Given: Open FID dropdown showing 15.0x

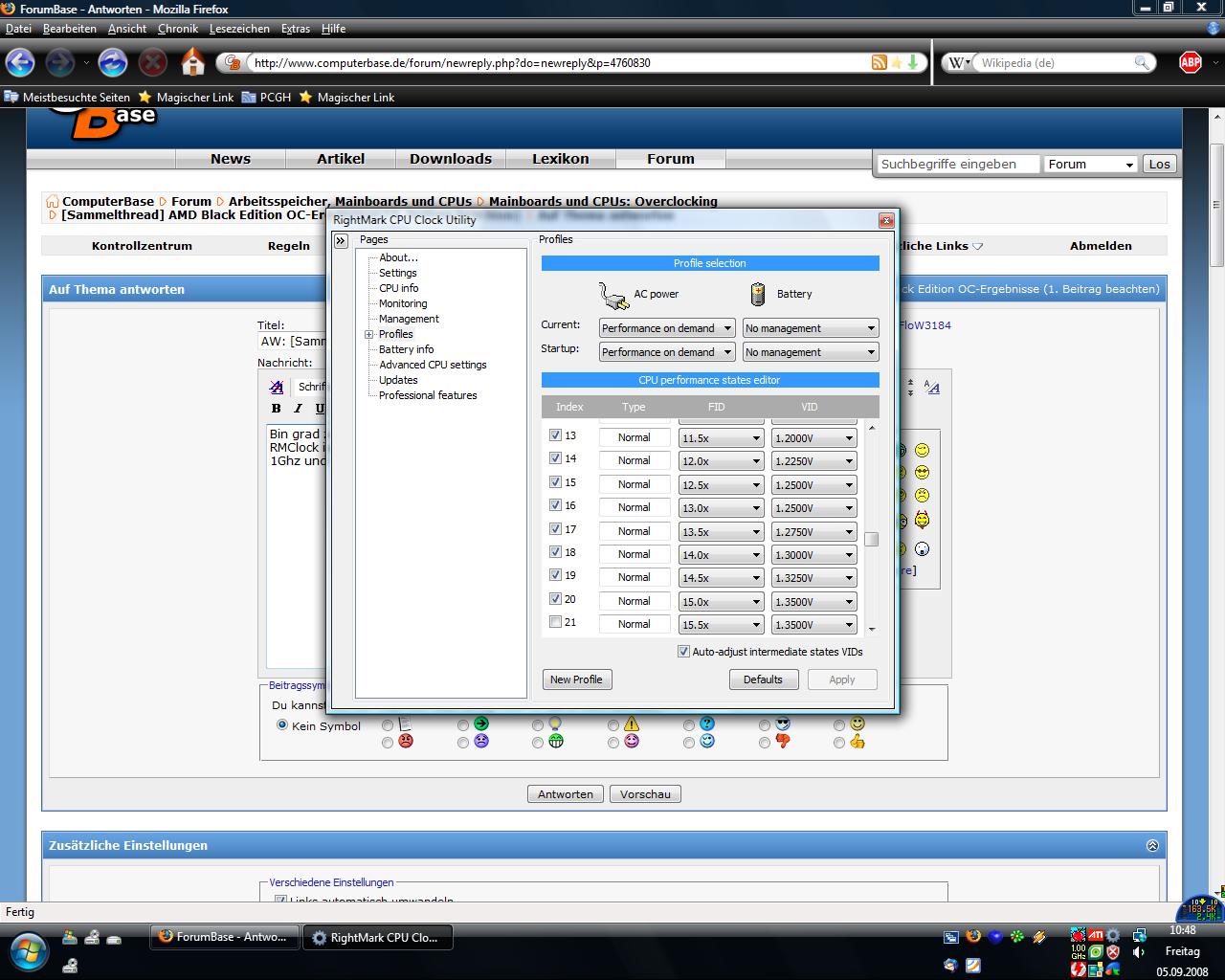Looking at the screenshot, I should pos(721,602).
